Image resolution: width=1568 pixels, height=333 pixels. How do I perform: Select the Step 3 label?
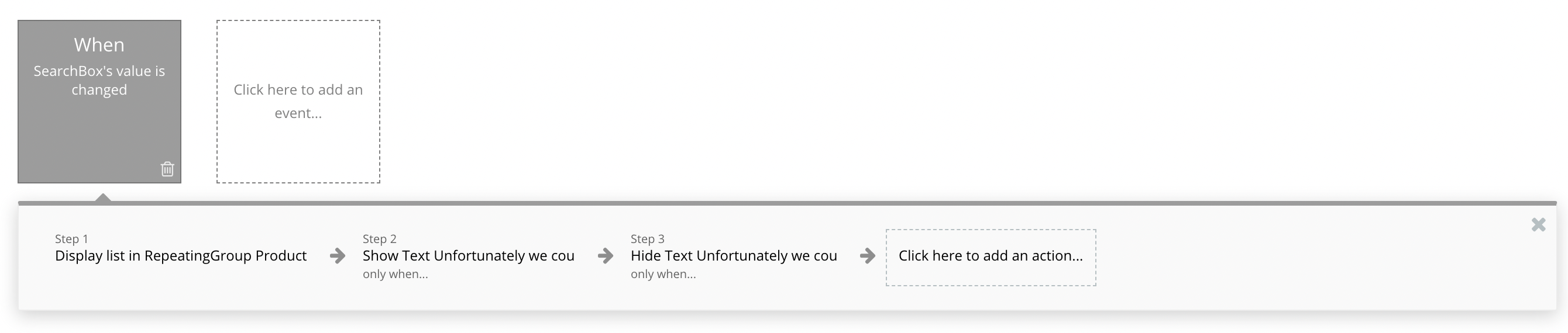pos(647,239)
